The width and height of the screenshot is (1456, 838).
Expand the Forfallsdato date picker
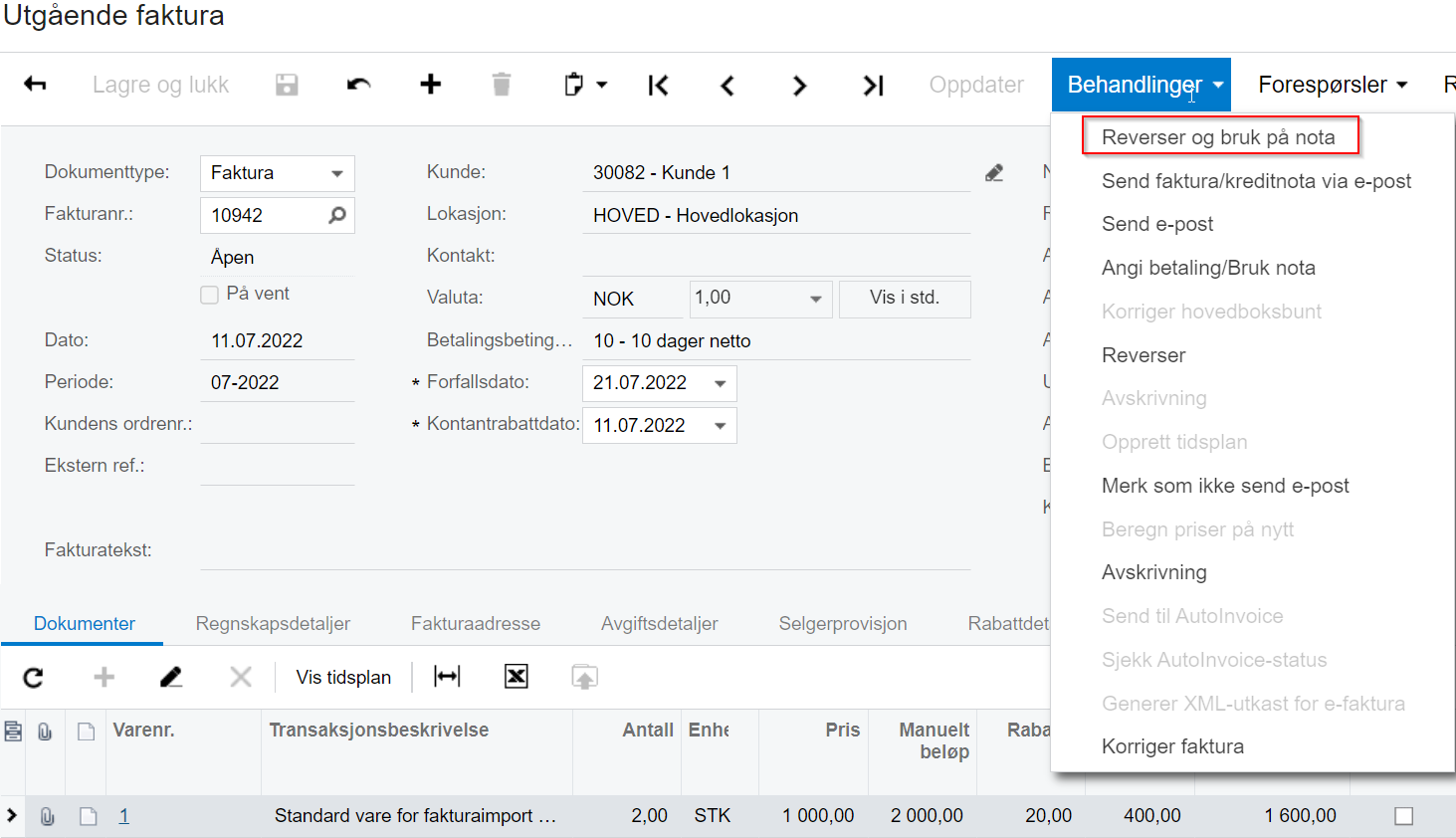point(721,383)
